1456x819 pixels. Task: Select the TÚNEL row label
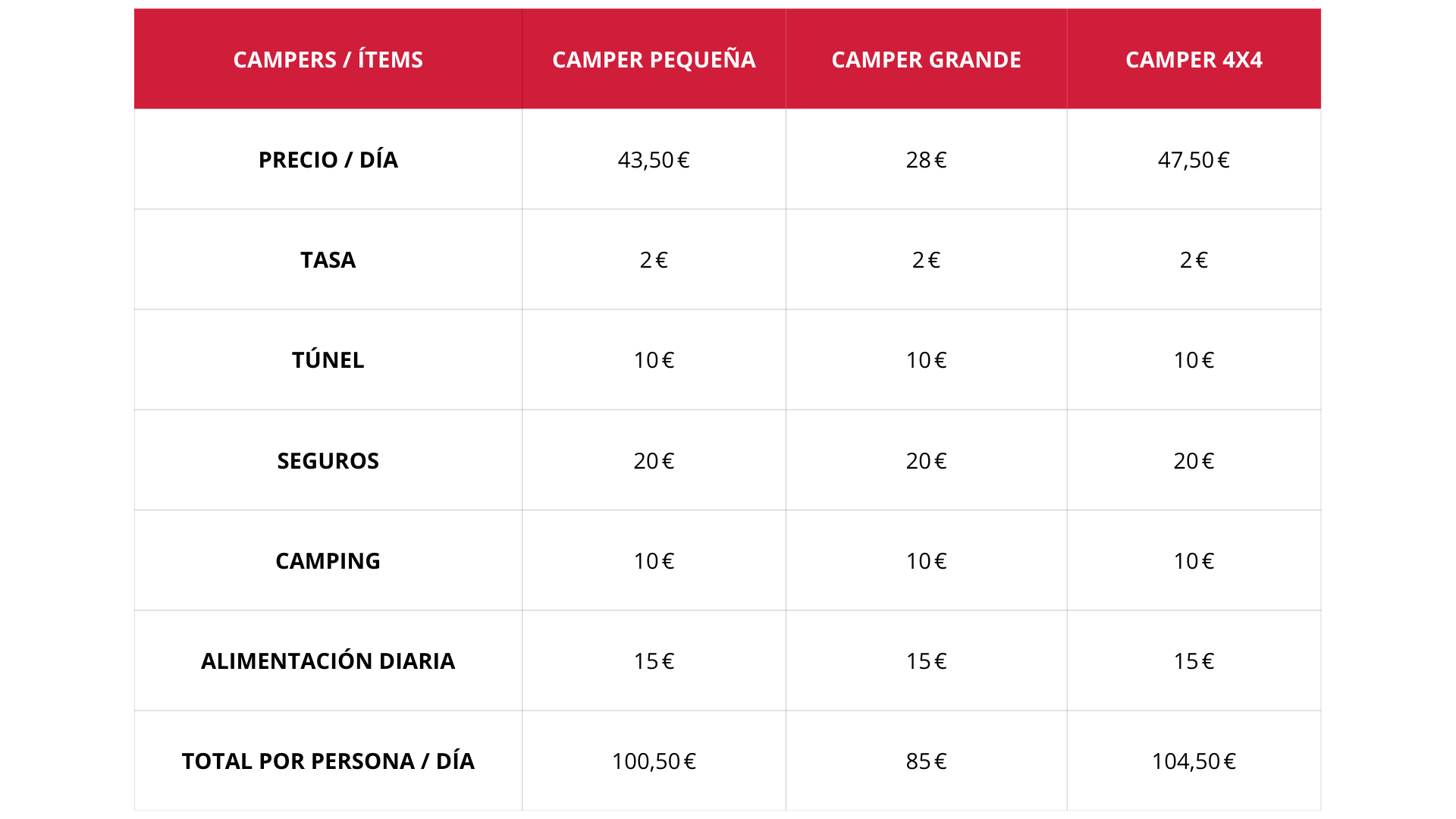coord(328,359)
